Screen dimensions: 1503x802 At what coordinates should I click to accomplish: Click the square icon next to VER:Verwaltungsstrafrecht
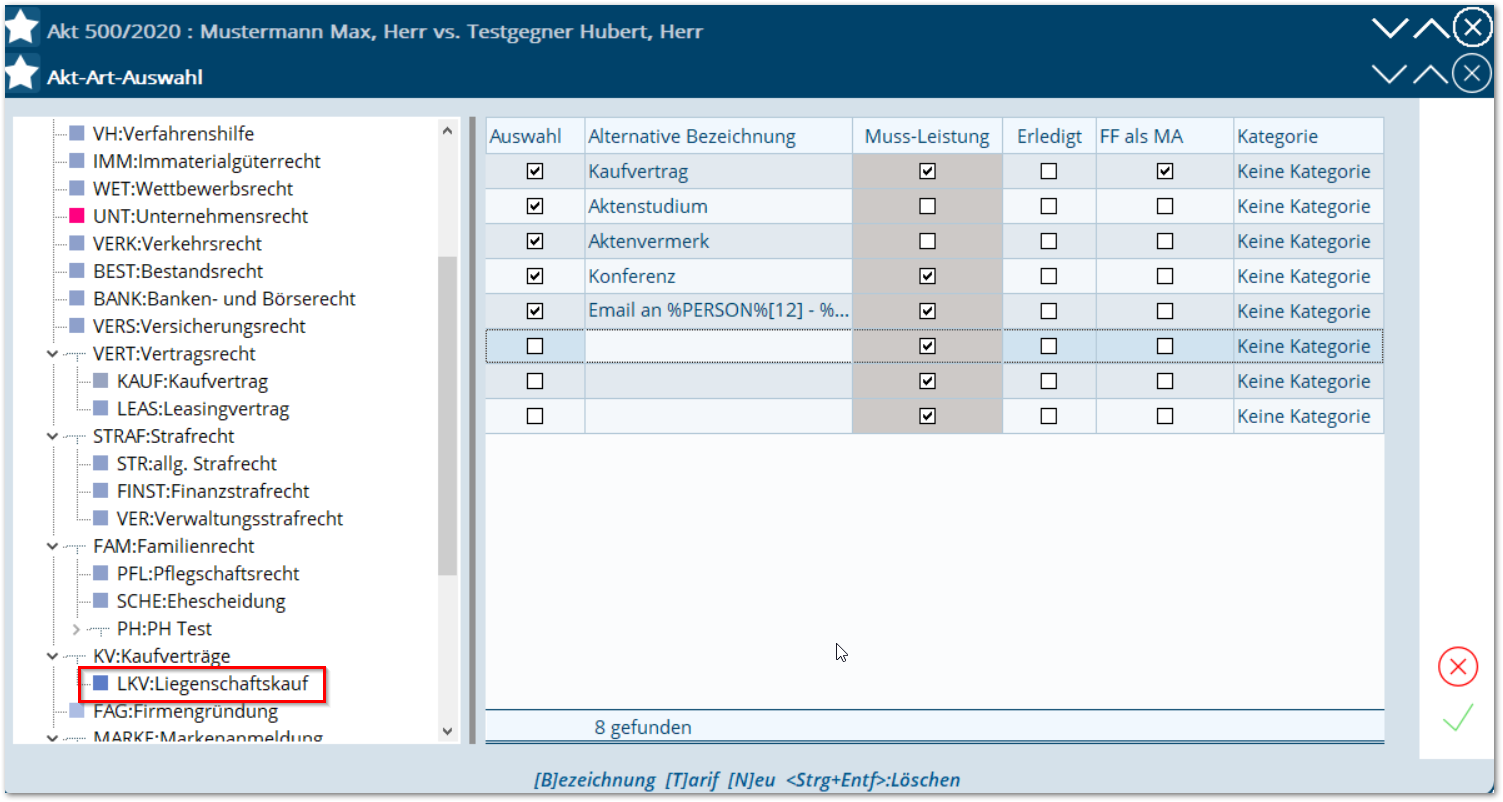pos(100,518)
